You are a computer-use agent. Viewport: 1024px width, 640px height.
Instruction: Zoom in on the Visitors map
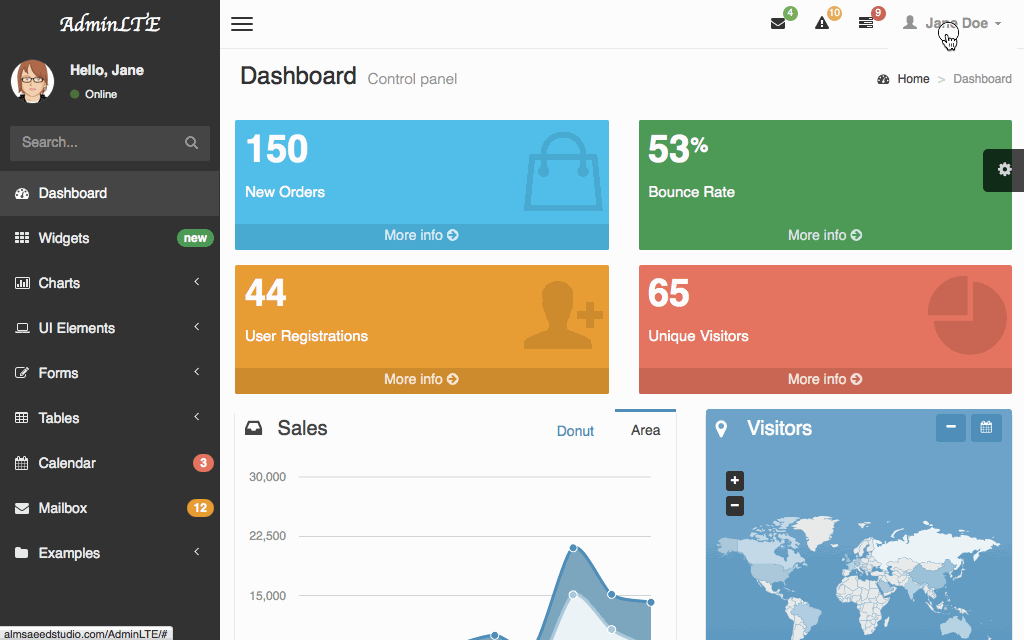pos(735,481)
